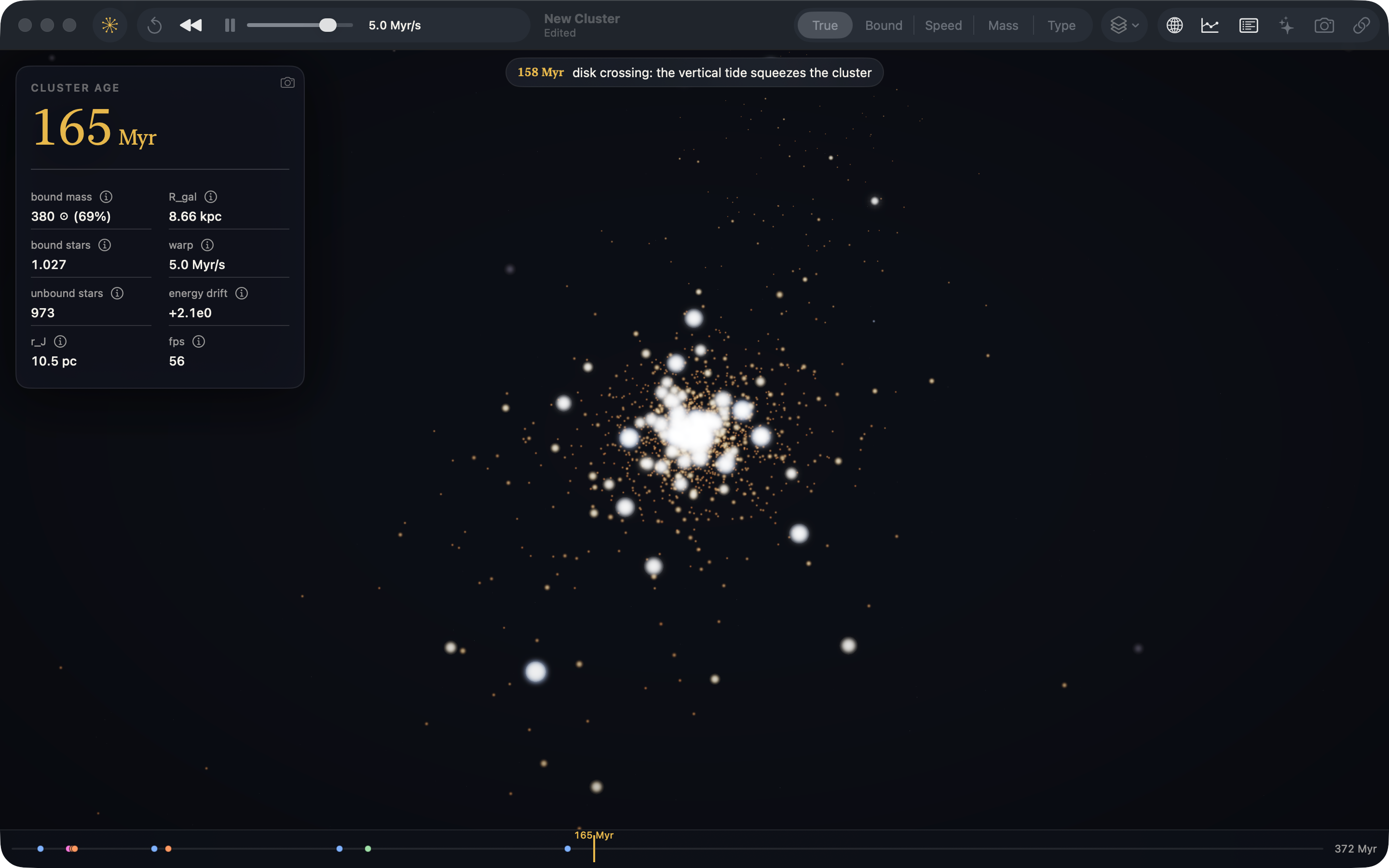Click the sparkle stars icon
This screenshot has width=1389, height=868.
[1286, 25]
